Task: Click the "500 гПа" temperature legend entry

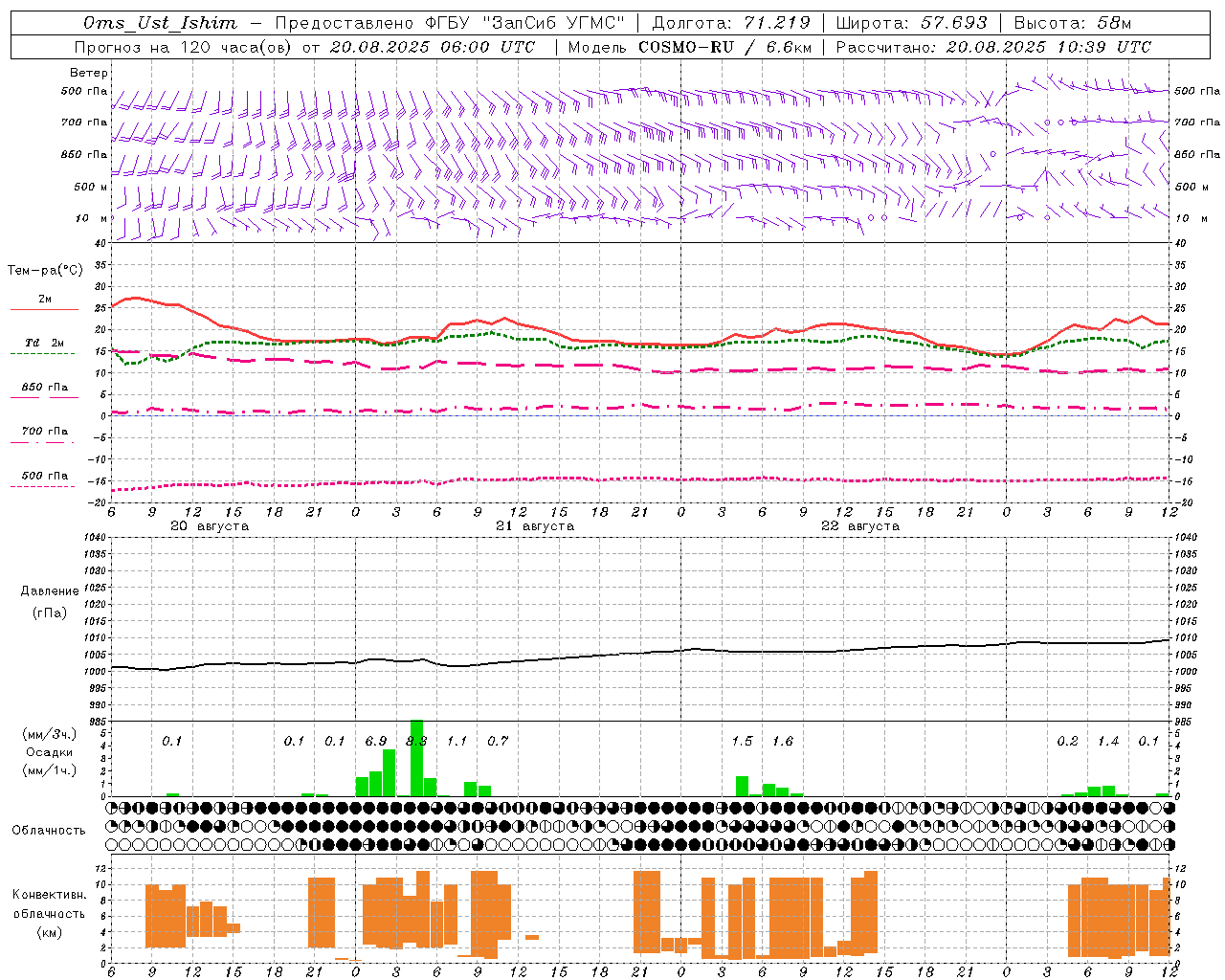Action: click(x=44, y=476)
